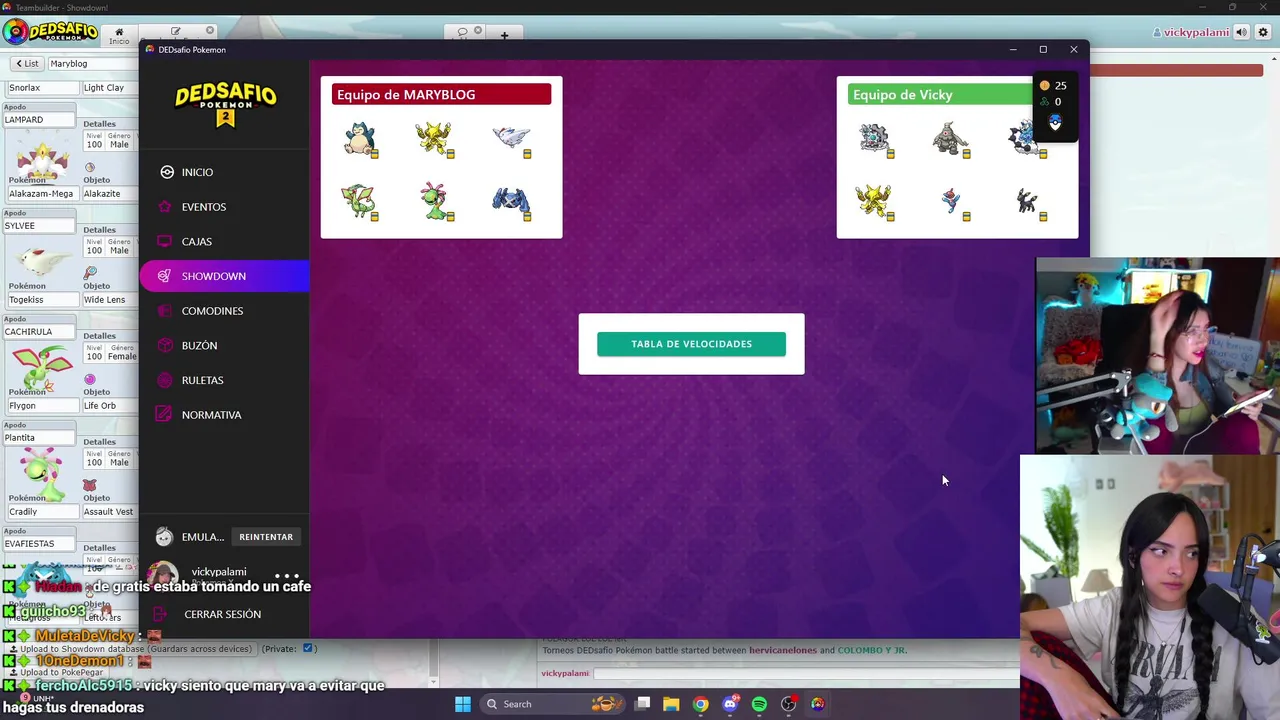Image resolution: width=1280 pixels, height=720 pixels.
Task: Mute sound via the speaker icon in Showdown
Action: (x=1242, y=32)
